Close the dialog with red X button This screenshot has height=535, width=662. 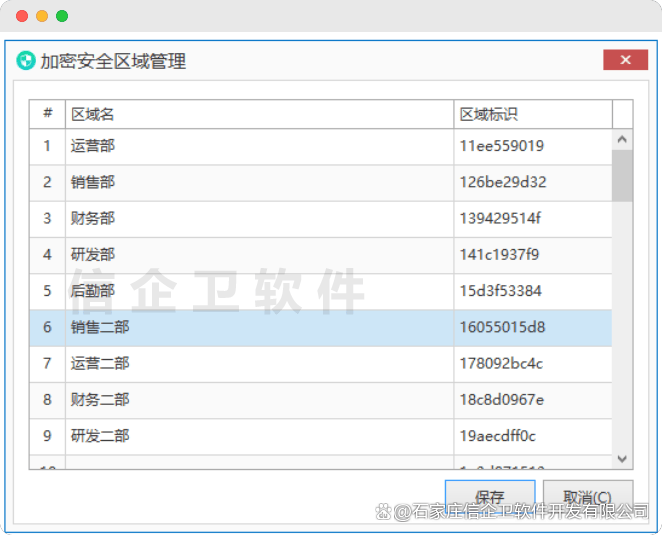click(625, 60)
